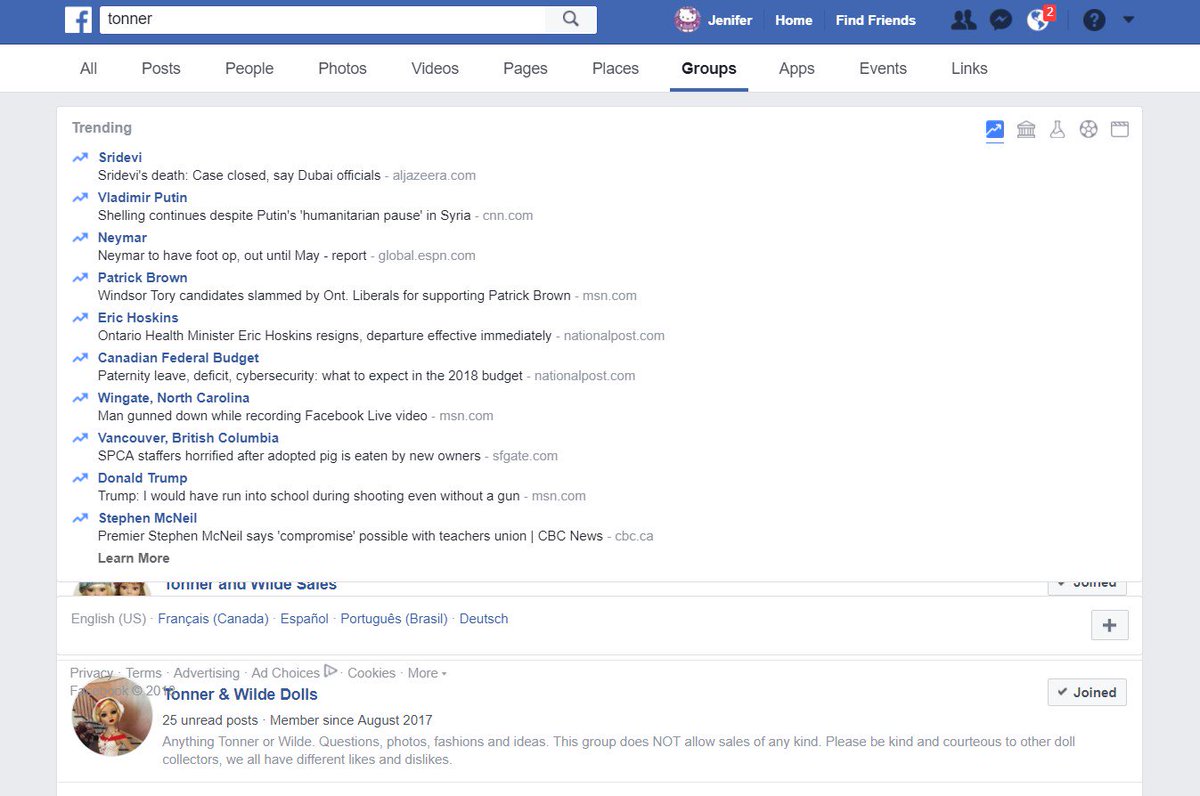Screen dimensions: 1200x796
Task: Expand the More footer dropdown
Action: pyautogui.click(x=427, y=673)
